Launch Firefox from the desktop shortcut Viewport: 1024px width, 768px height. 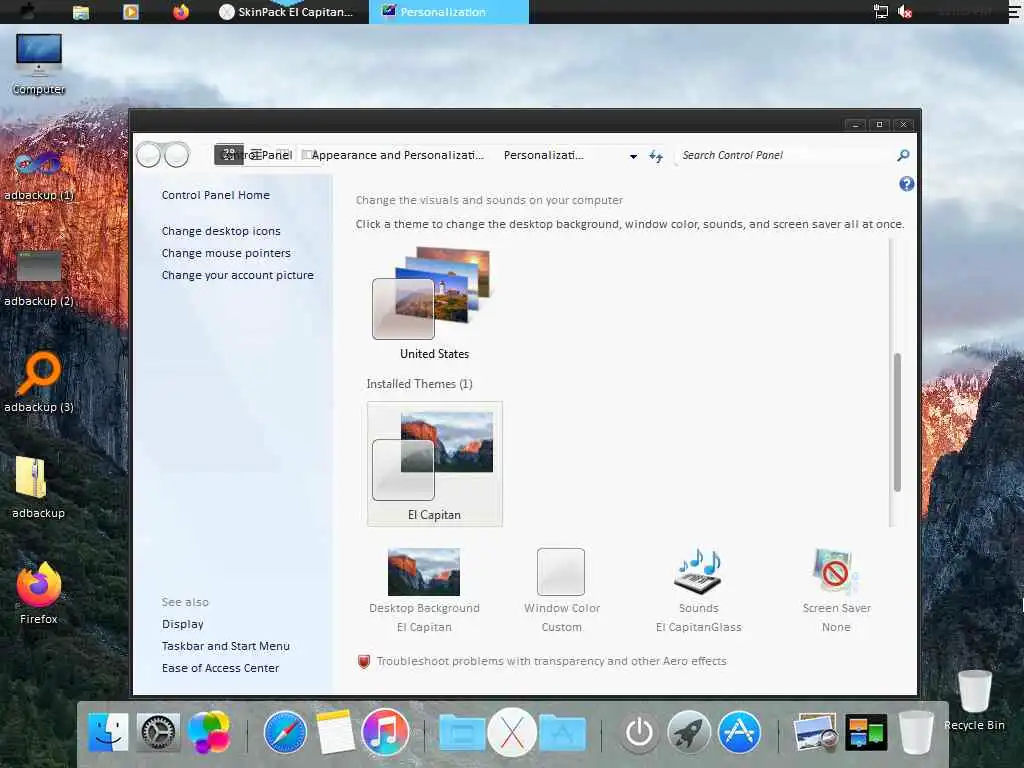click(x=39, y=593)
